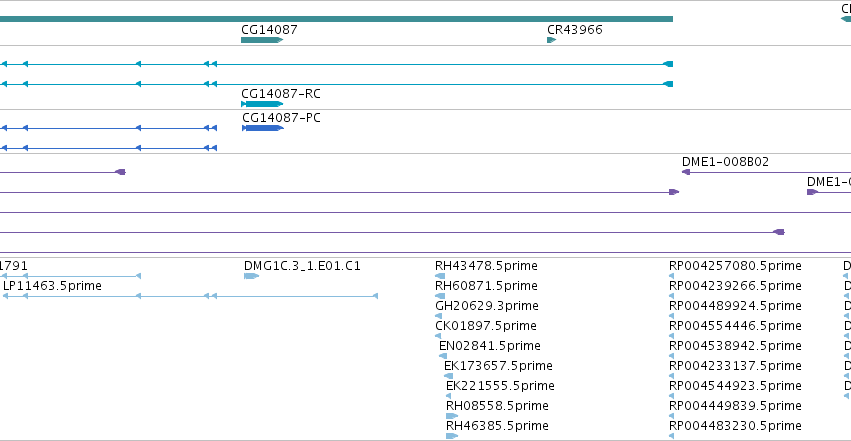Select the long teal gene span bar at top
Image resolution: width=851 pixels, height=441 pixels.
coord(336,19)
